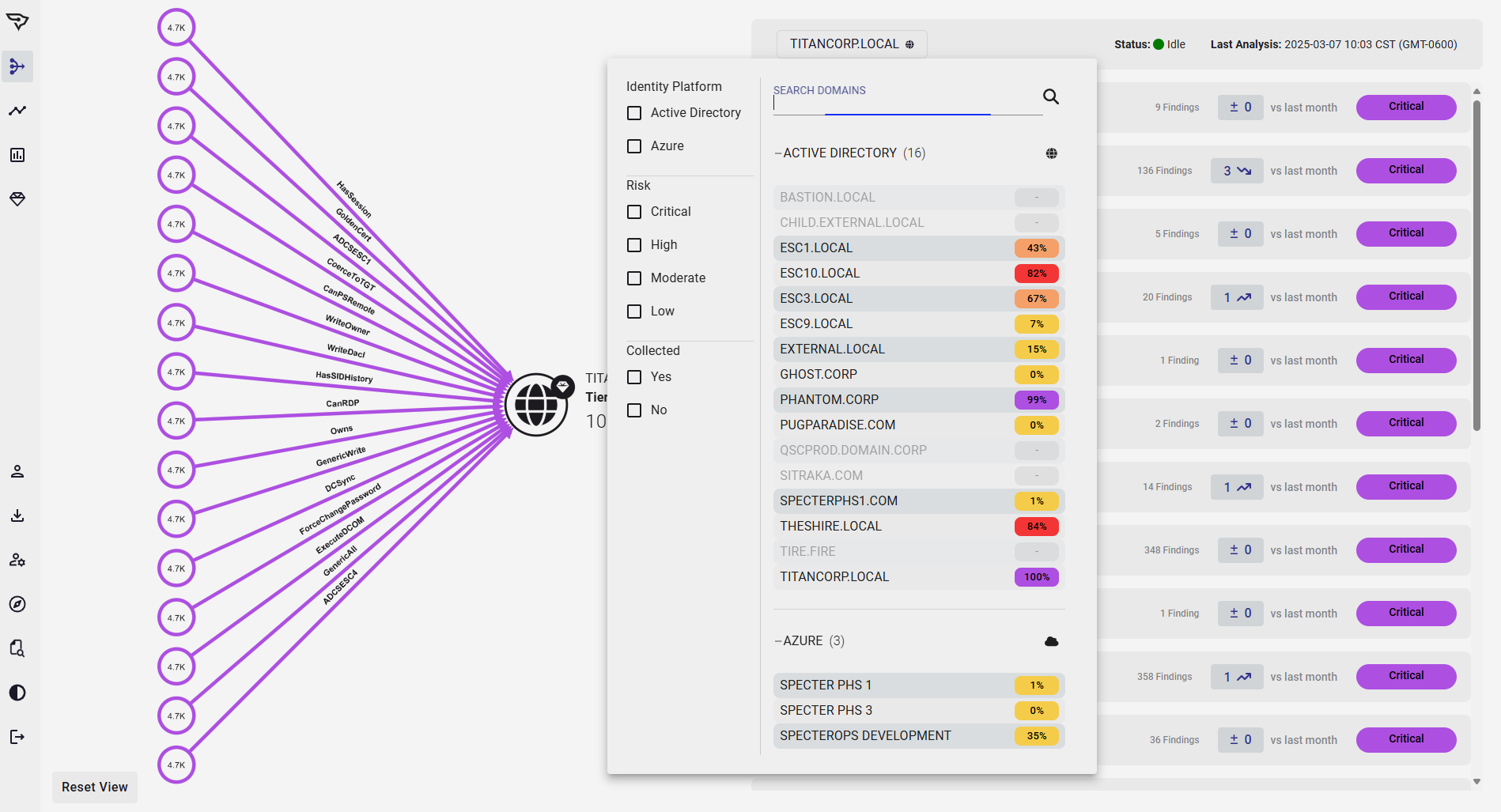Enable the High risk filter
The height and width of the screenshot is (812, 1501).
point(634,245)
